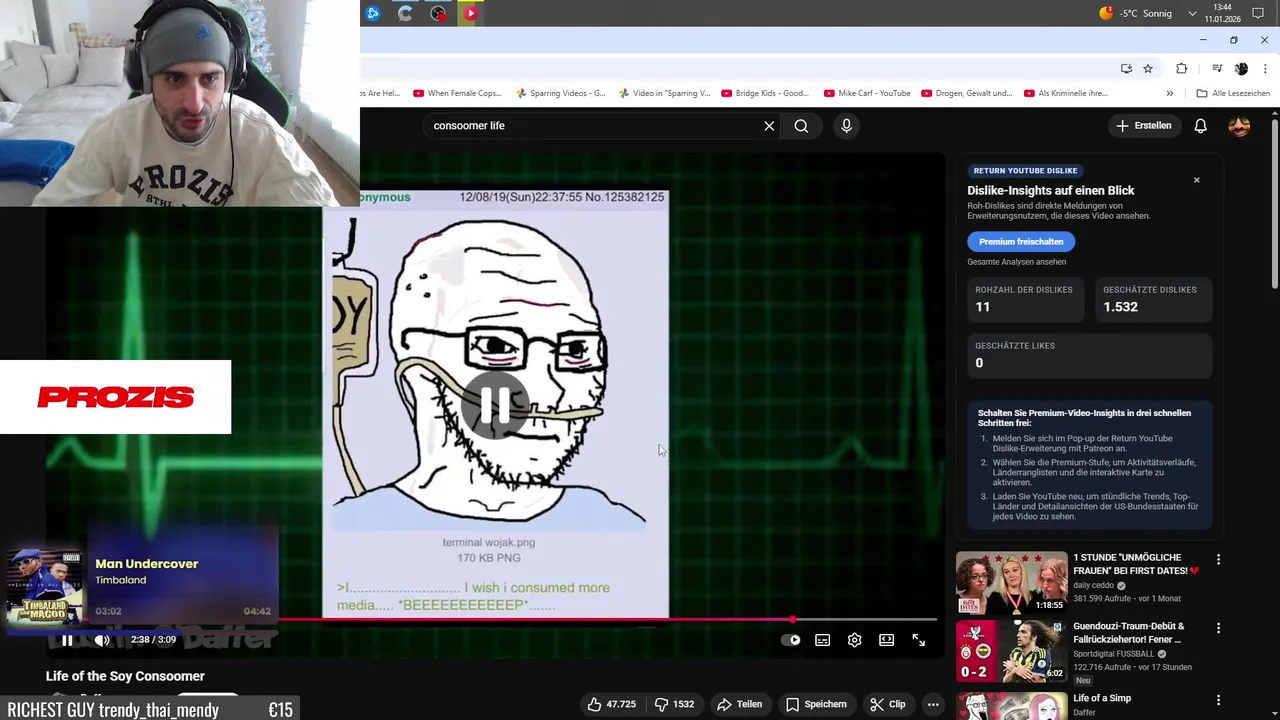Open the Chrome extensions puzzle icon

pyautogui.click(x=1181, y=68)
